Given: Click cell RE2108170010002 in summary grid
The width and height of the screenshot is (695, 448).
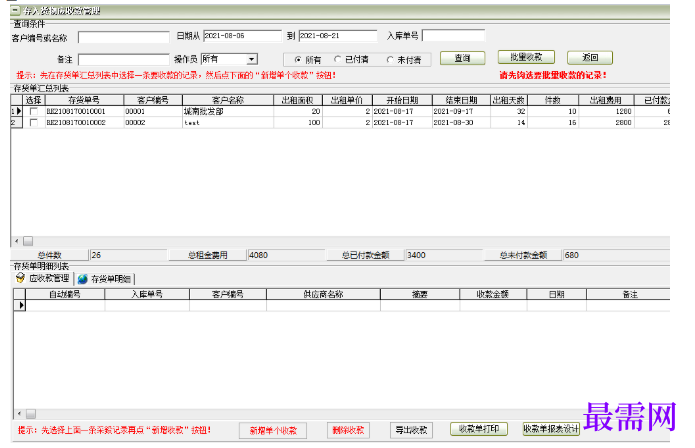Looking at the screenshot, I should pyautogui.click(x=84, y=123).
